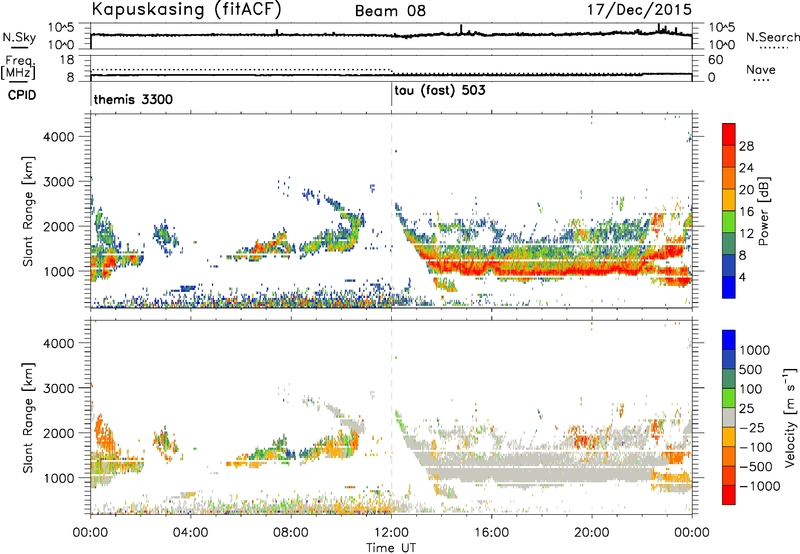Pick the dark blue top segment of Velocity bar
The width and height of the screenshot is (800, 554).
729,340
